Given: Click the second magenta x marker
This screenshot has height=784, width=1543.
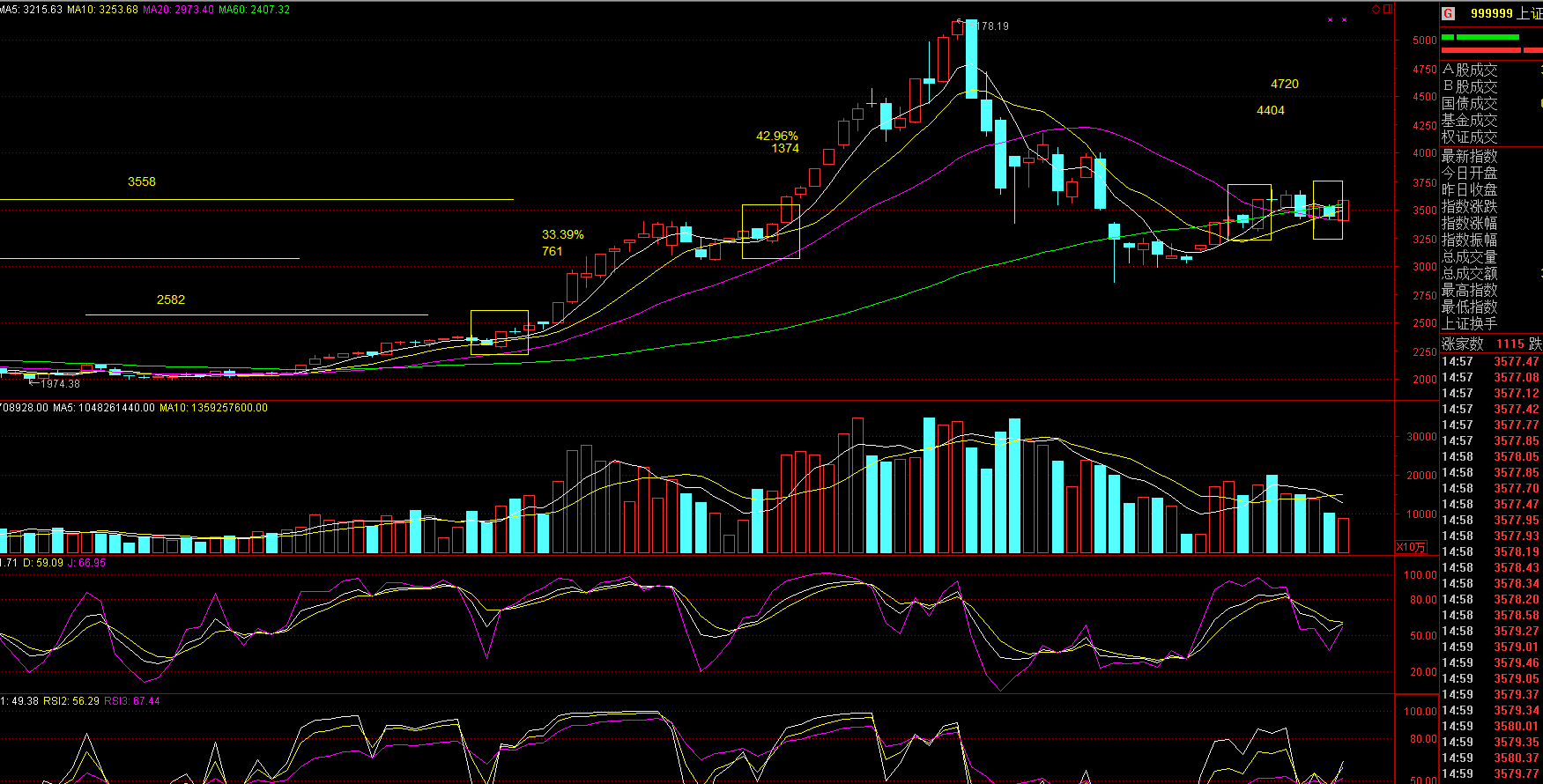Looking at the screenshot, I should pyautogui.click(x=1344, y=19).
